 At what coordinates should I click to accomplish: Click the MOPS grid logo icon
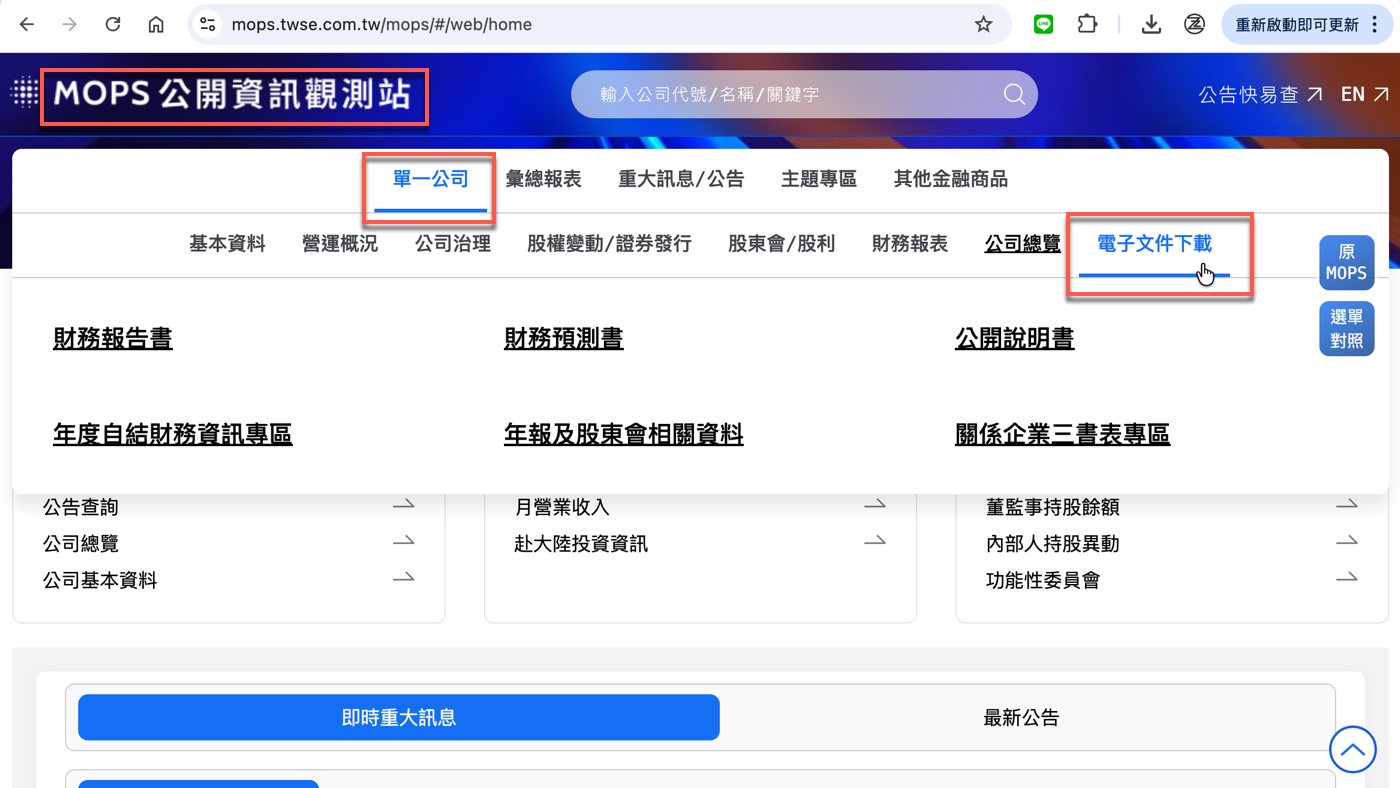click(x=23, y=93)
